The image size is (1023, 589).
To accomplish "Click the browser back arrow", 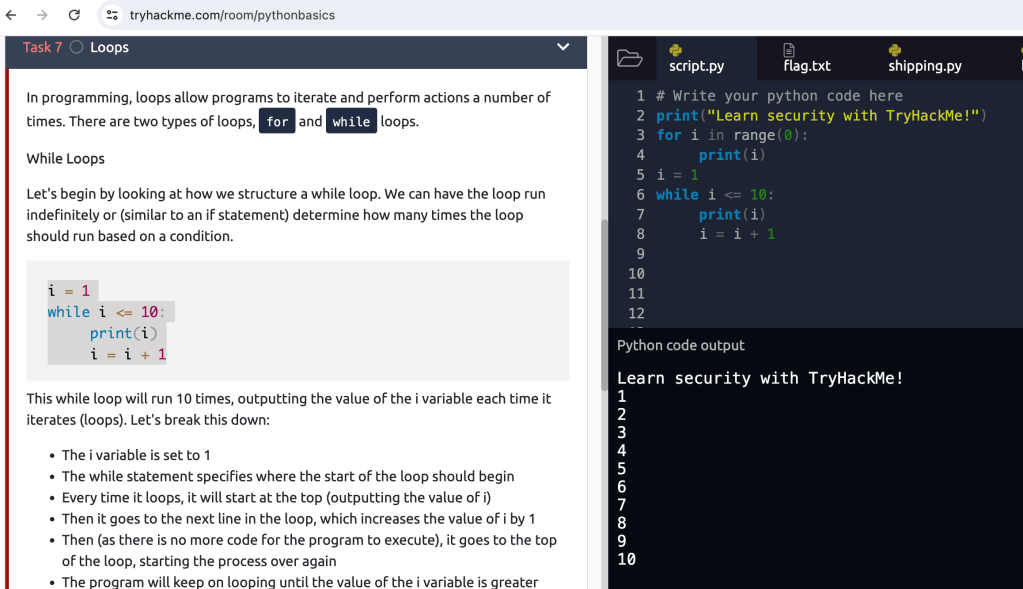I will click(12, 15).
